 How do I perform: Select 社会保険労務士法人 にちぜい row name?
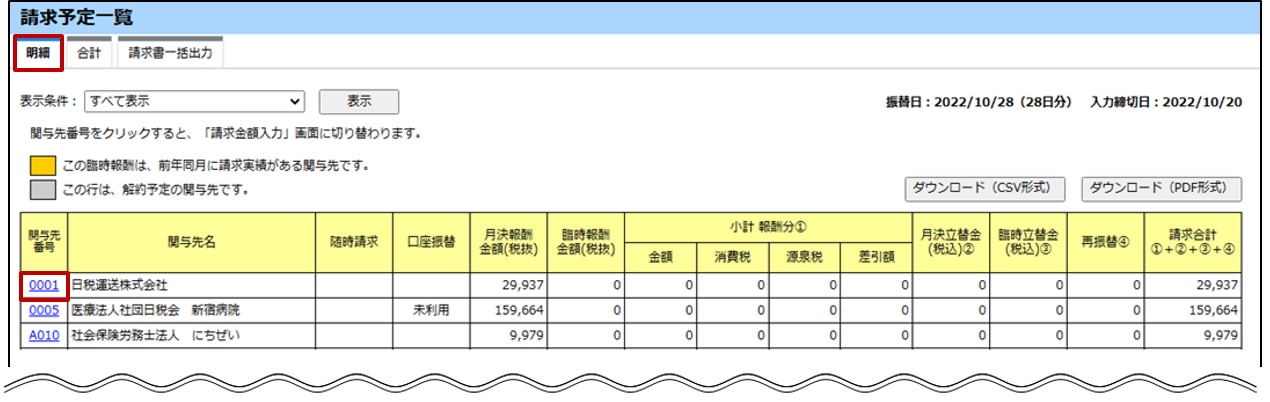tap(191, 336)
